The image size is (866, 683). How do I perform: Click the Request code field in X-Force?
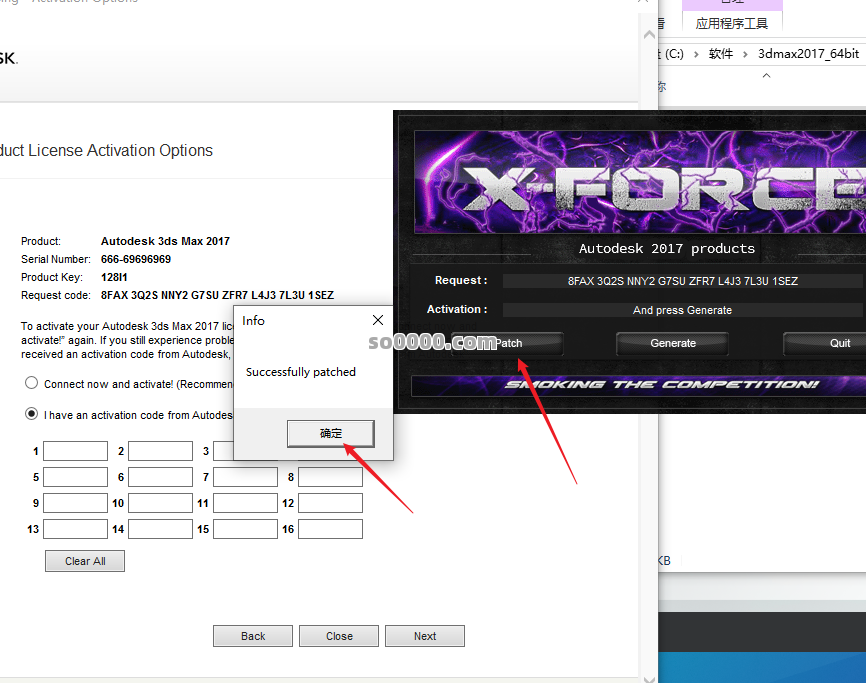(682, 281)
